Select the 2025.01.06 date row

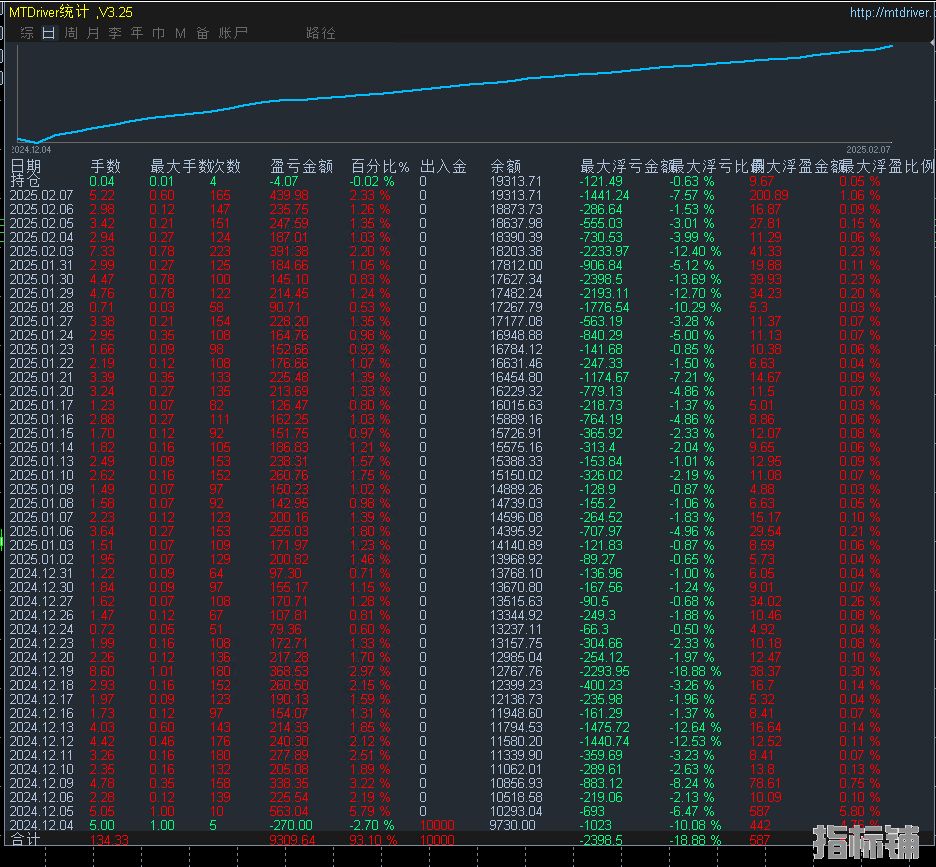coord(41,531)
